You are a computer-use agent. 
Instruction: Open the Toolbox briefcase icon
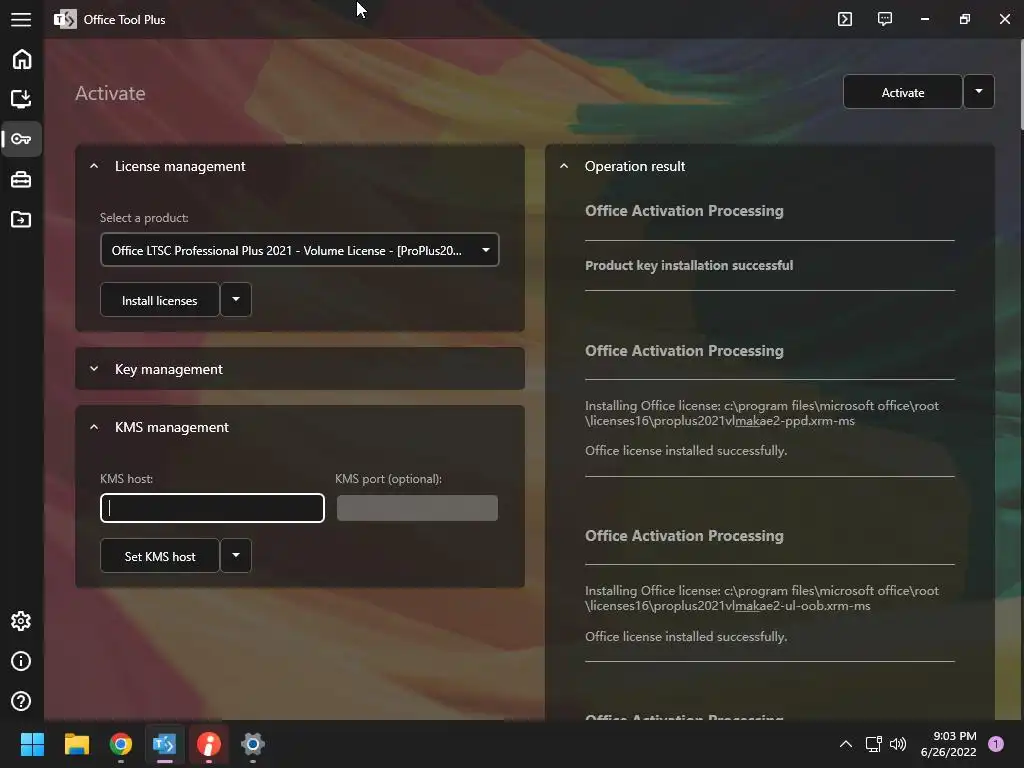pos(22,180)
